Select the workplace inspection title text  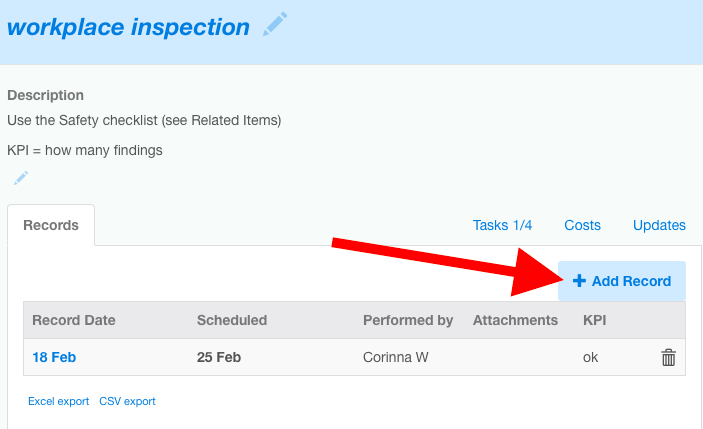pos(128,27)
